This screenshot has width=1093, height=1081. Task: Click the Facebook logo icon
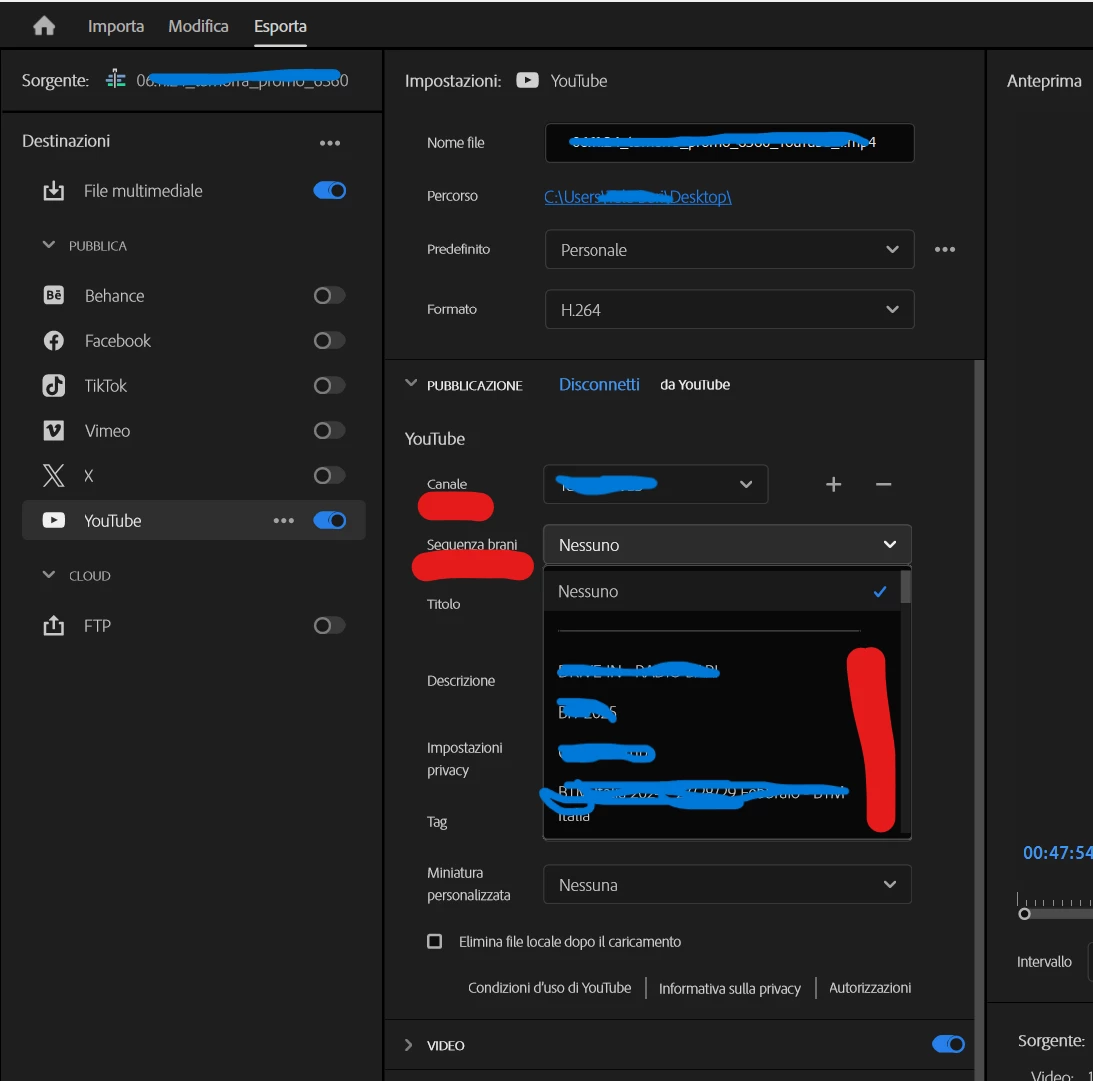54,341
